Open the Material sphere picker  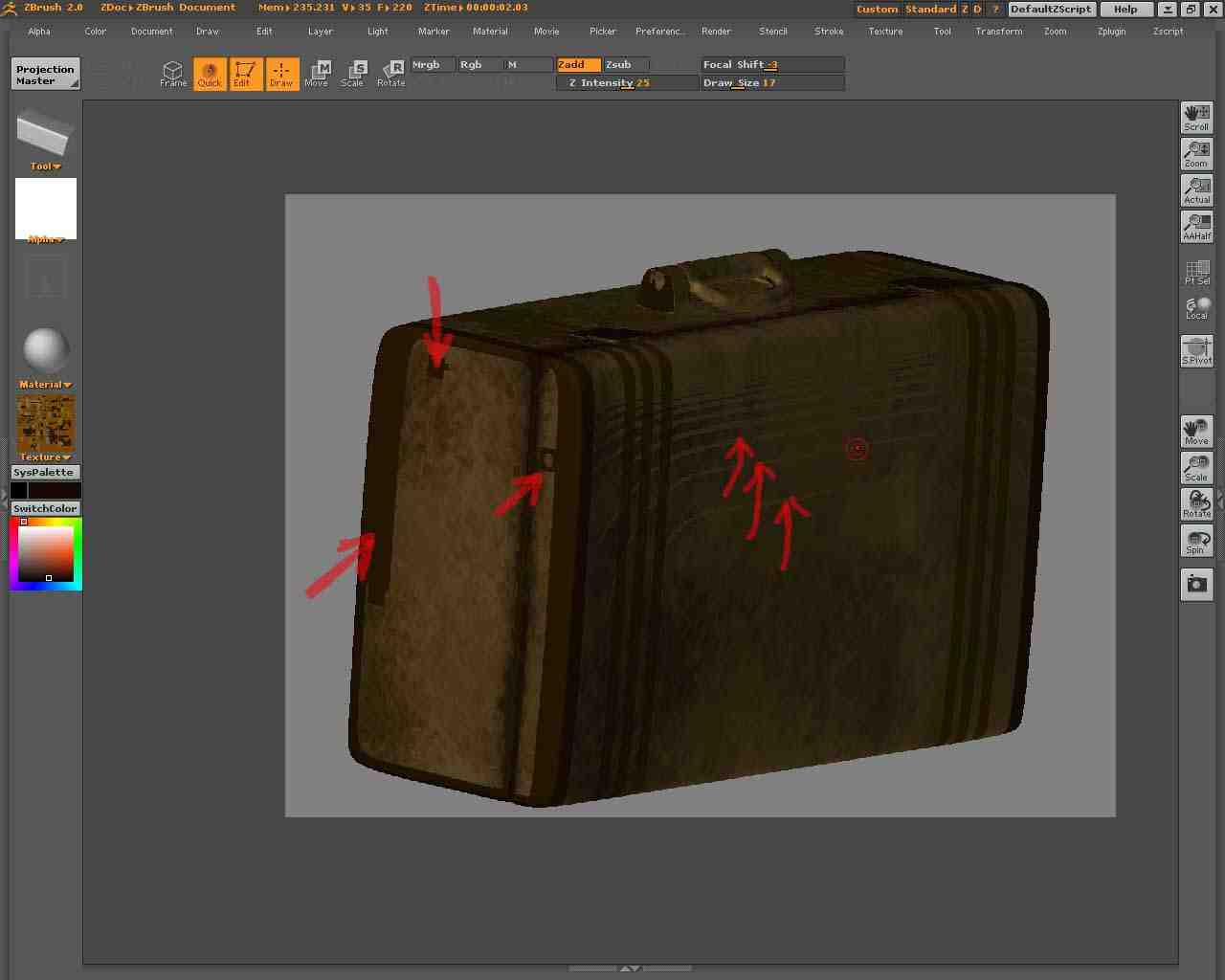45,352
